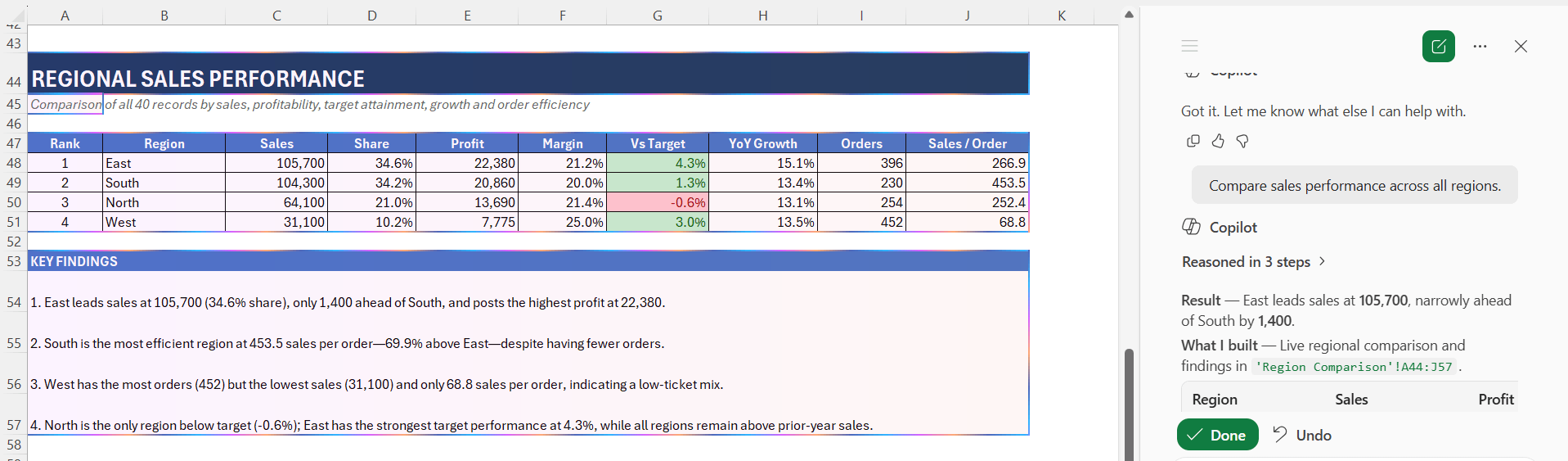
Task: Give thumbs down to Copilot reply
Action: click(x=1242, y=141)
